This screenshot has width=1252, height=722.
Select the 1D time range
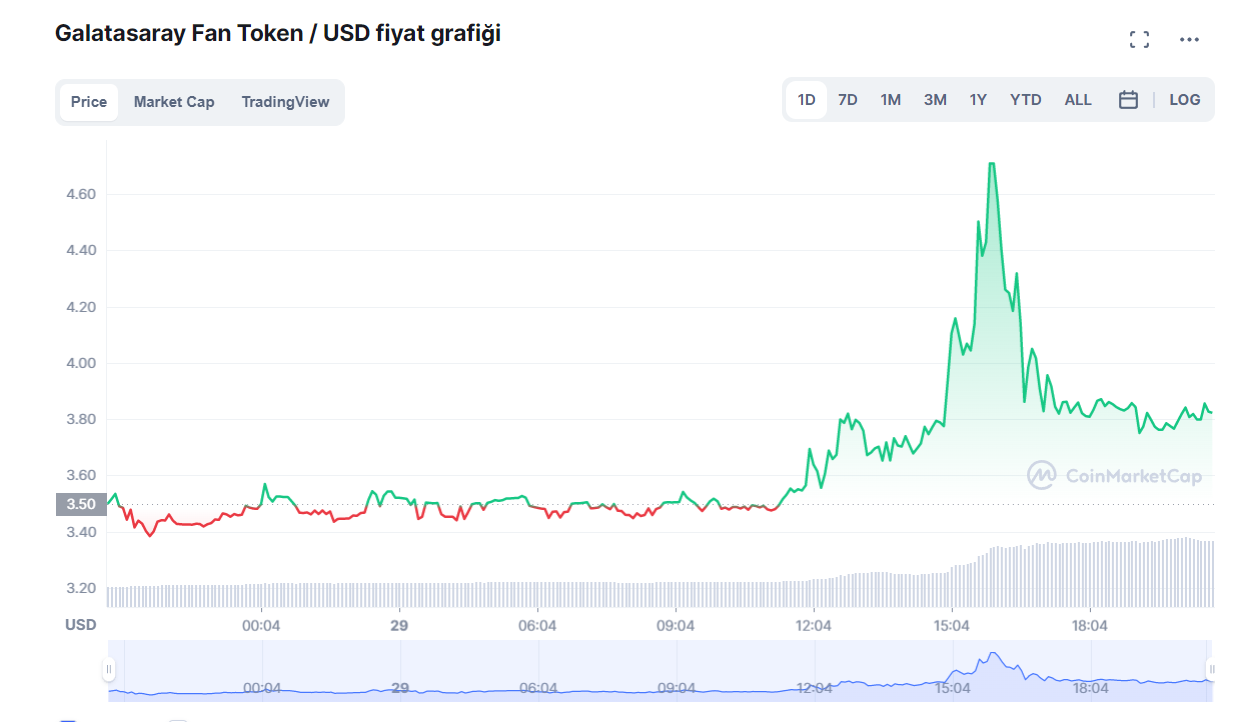(x=806, y=100)
